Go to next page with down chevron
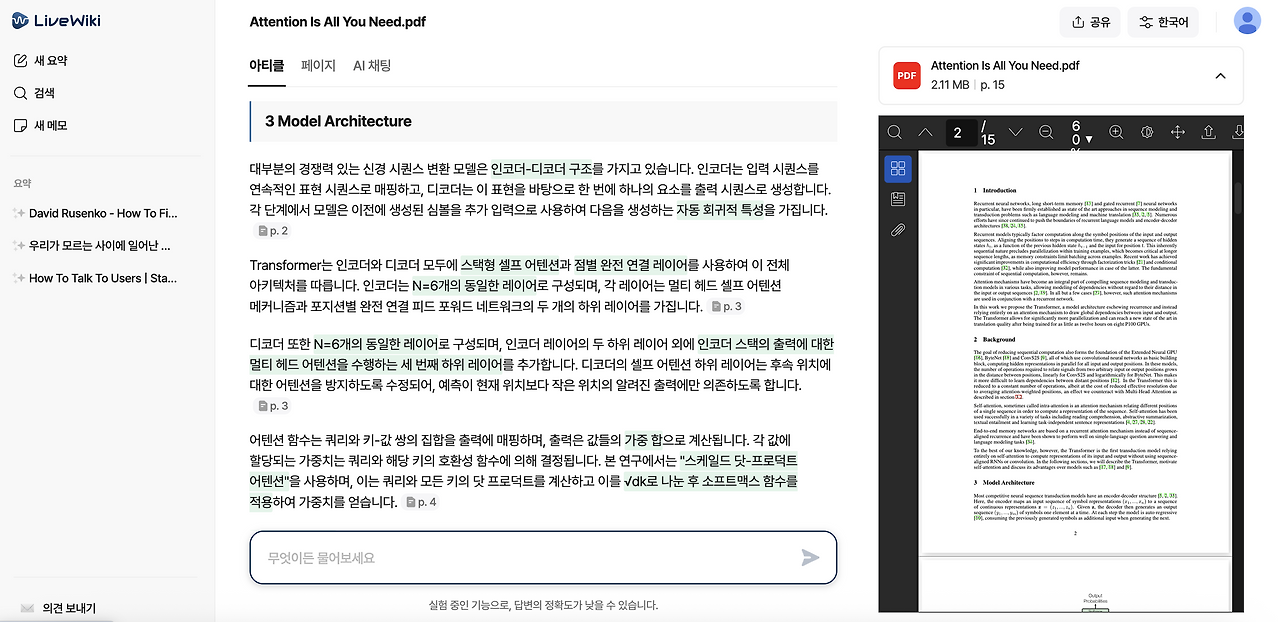 (x=1015, y=131)
